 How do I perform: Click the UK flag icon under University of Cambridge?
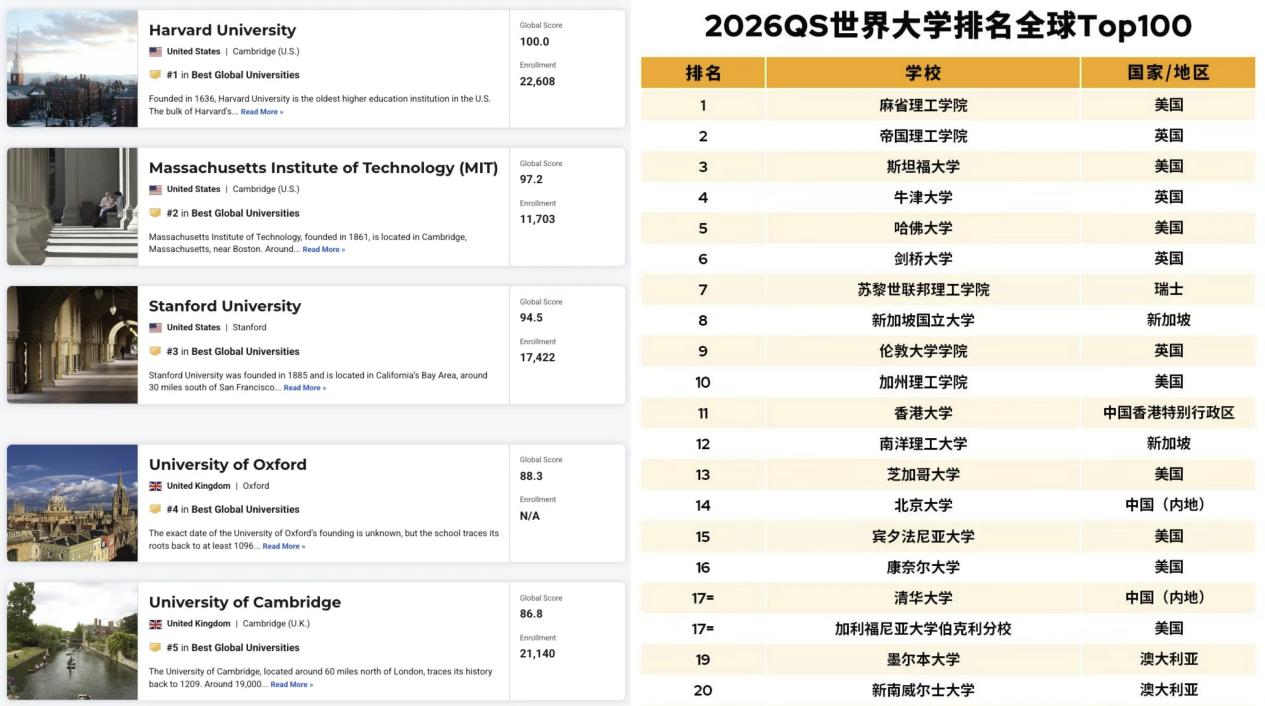[155, 624]
